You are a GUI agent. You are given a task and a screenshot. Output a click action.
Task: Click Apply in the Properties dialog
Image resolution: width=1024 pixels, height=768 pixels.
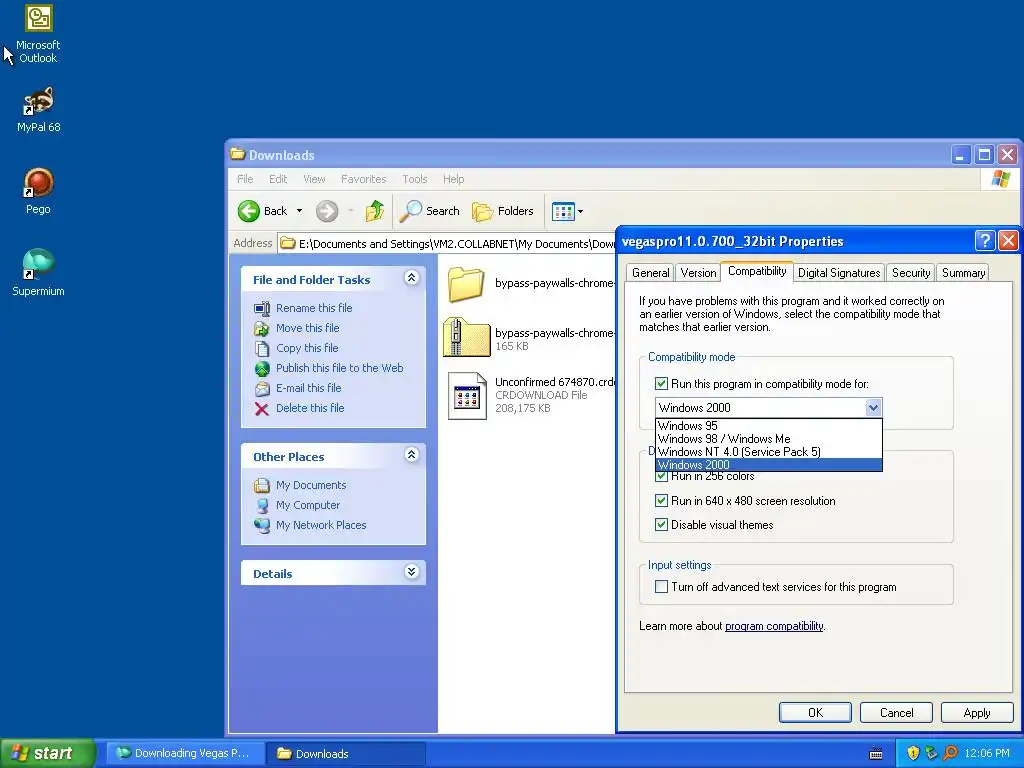pos(977,712)
